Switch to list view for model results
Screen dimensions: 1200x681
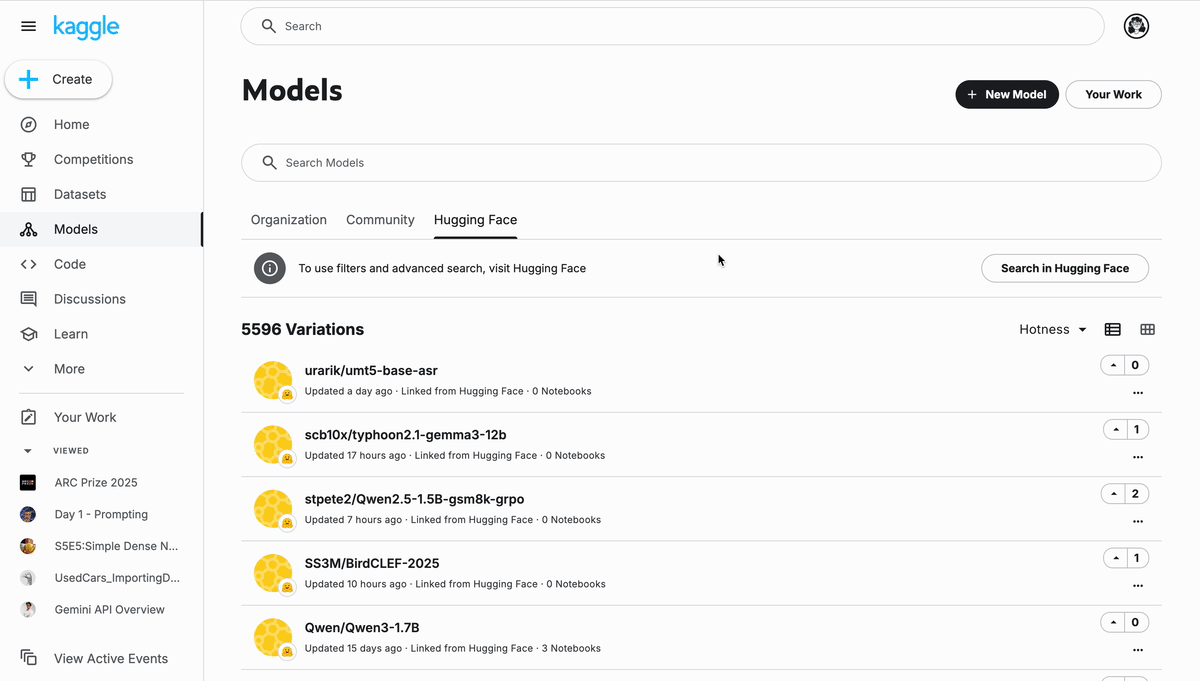(x=1112, y=329)
